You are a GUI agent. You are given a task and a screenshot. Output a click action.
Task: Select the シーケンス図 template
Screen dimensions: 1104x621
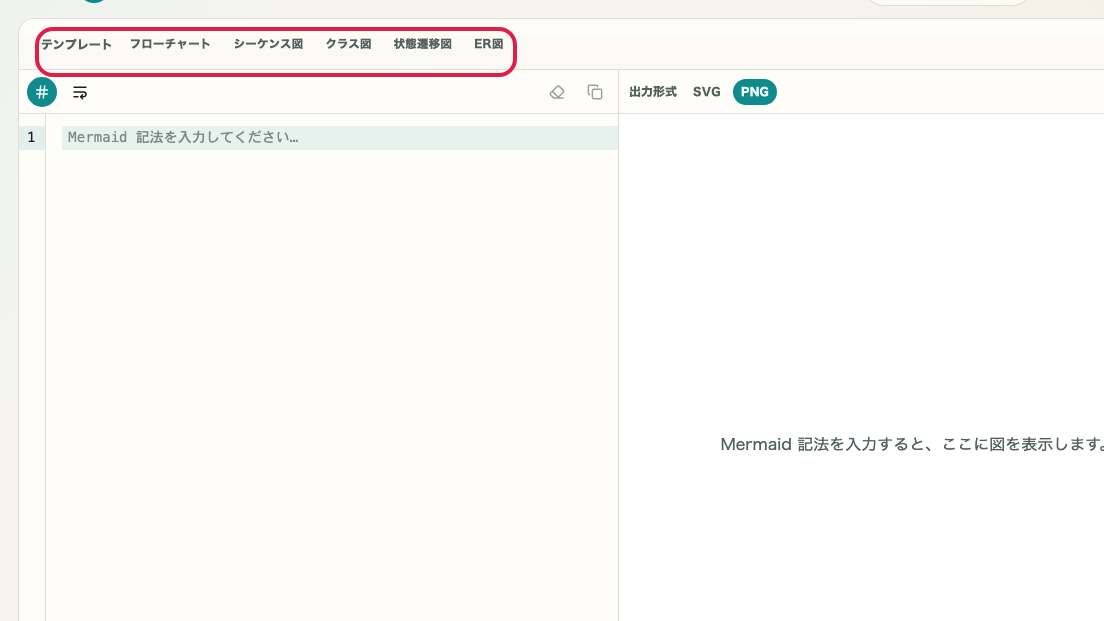268,44
